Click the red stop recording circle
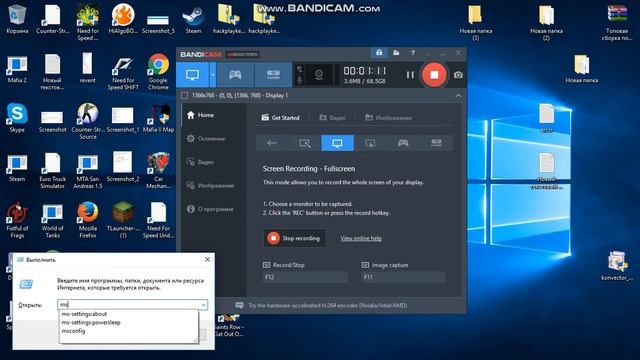640x360 pixels. [x=434, y=75]
